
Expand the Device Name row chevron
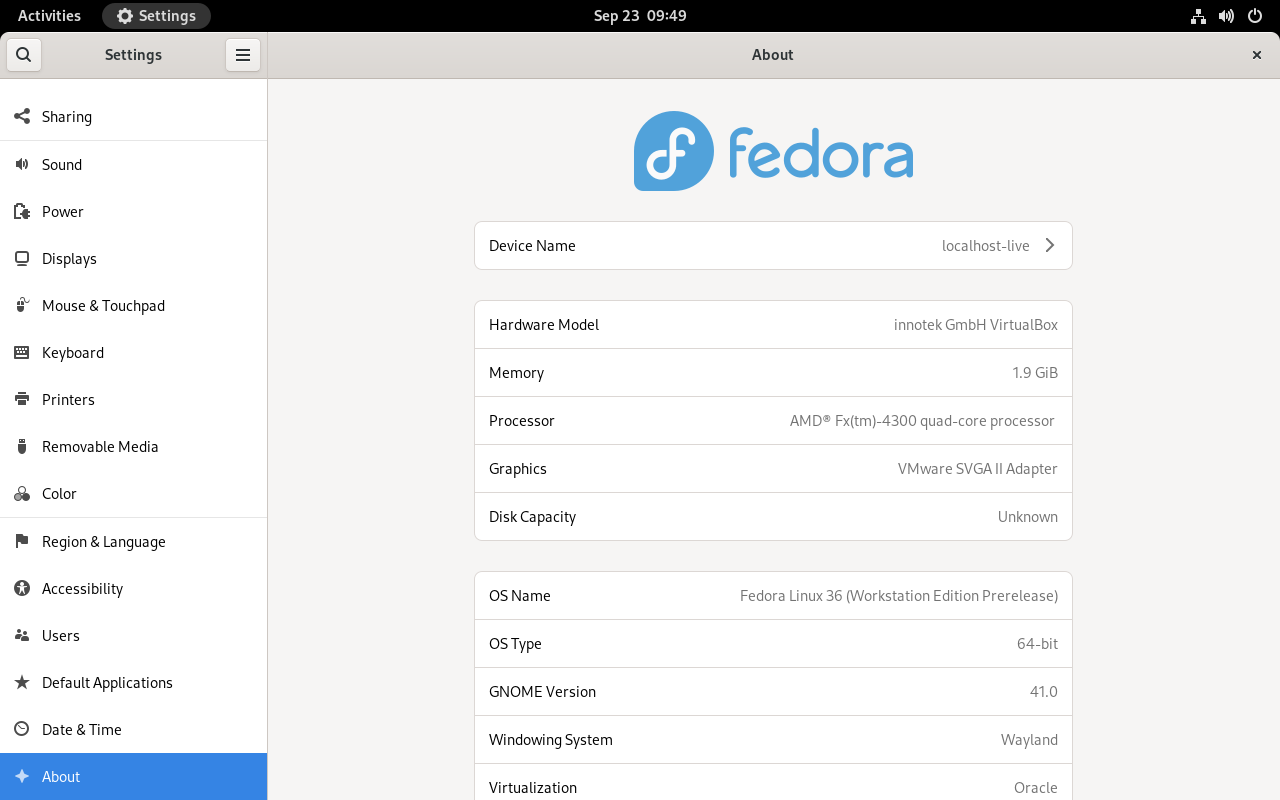tap(1049, 245)
